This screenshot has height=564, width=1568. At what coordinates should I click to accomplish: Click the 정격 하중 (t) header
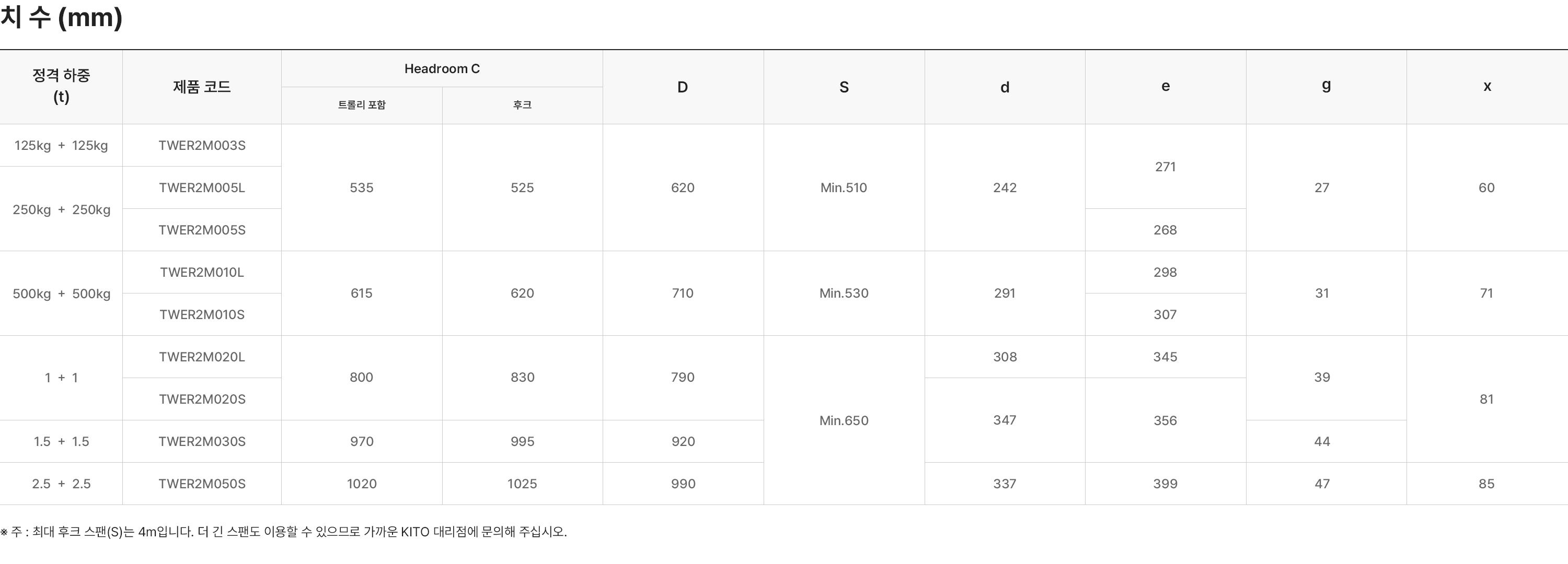(61, 86)
